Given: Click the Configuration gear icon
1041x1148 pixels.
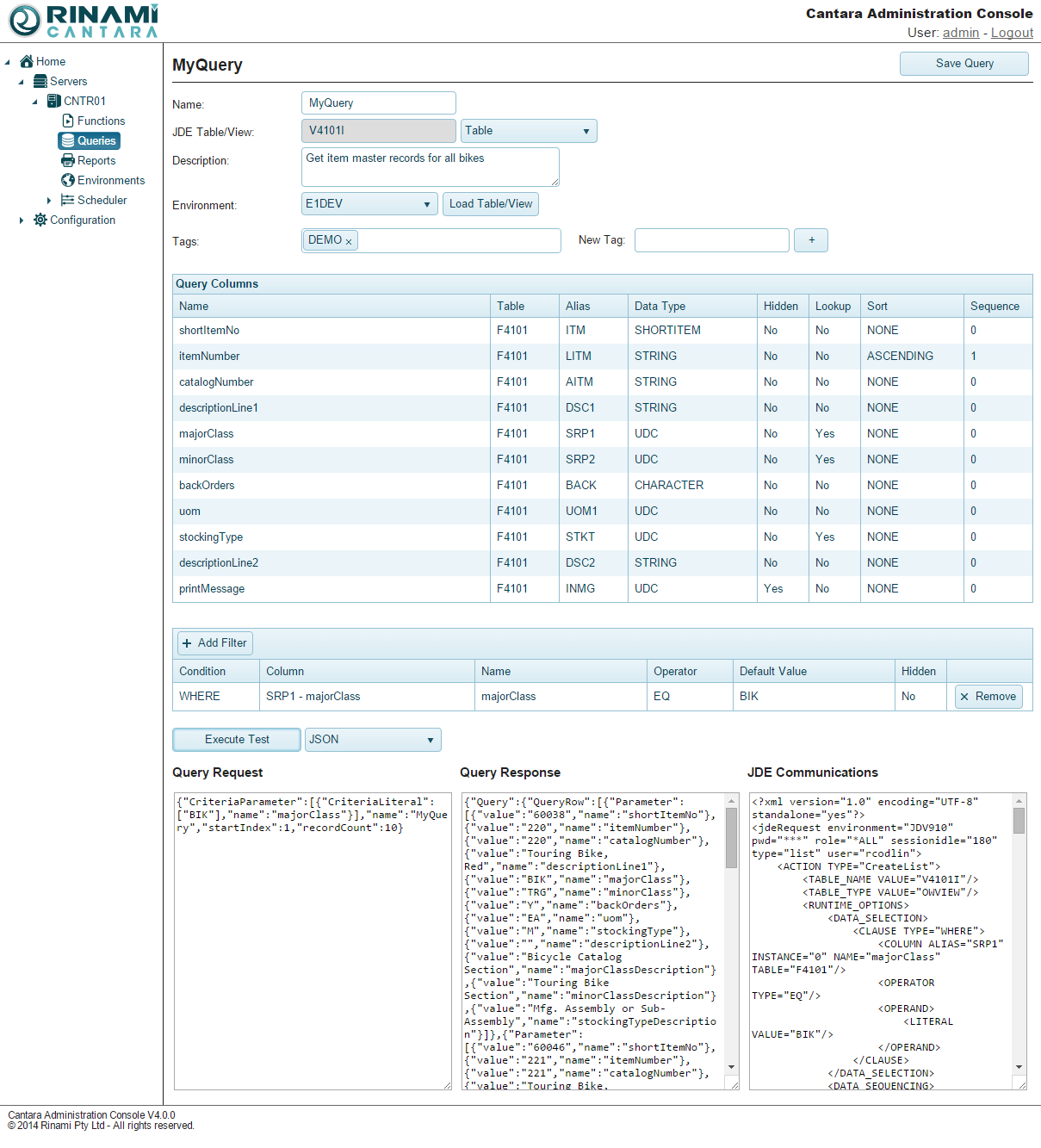Looking at the screenshot, I should [x=40, y=220].
